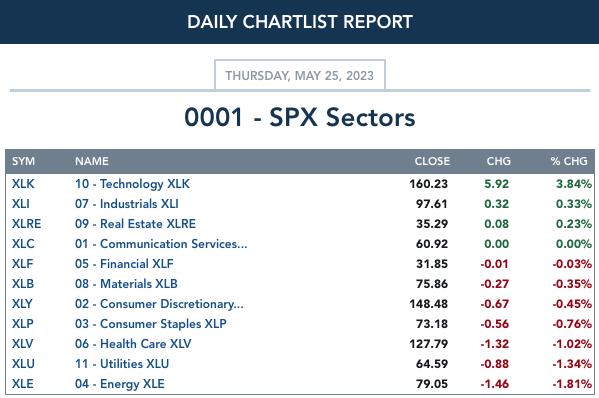599x398 pixels.
Task: Open the 04 - Energy XLE chart
Action: click(x=120, y=383)
